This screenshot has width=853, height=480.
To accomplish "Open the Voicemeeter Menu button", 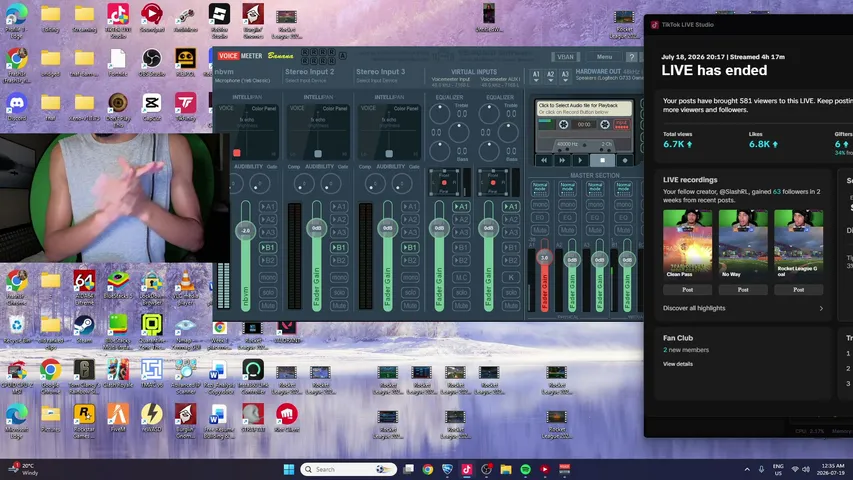I will coord(604,57).
